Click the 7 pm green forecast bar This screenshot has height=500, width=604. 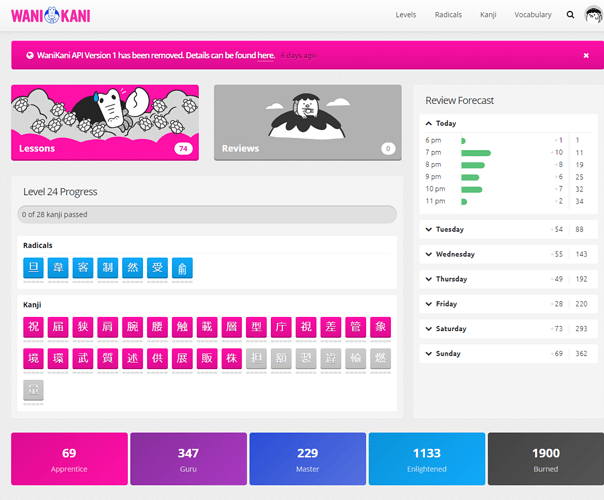pos(476,153)
